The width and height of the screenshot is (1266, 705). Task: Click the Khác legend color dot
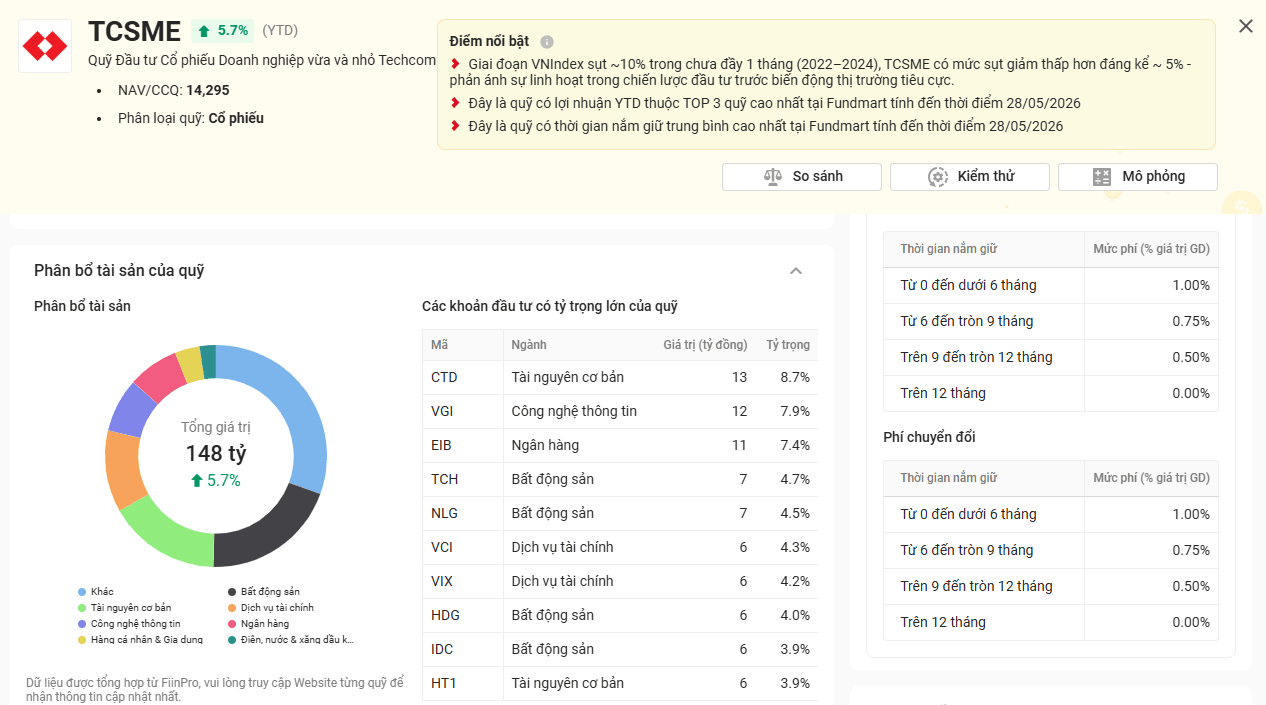coord(82,592)
